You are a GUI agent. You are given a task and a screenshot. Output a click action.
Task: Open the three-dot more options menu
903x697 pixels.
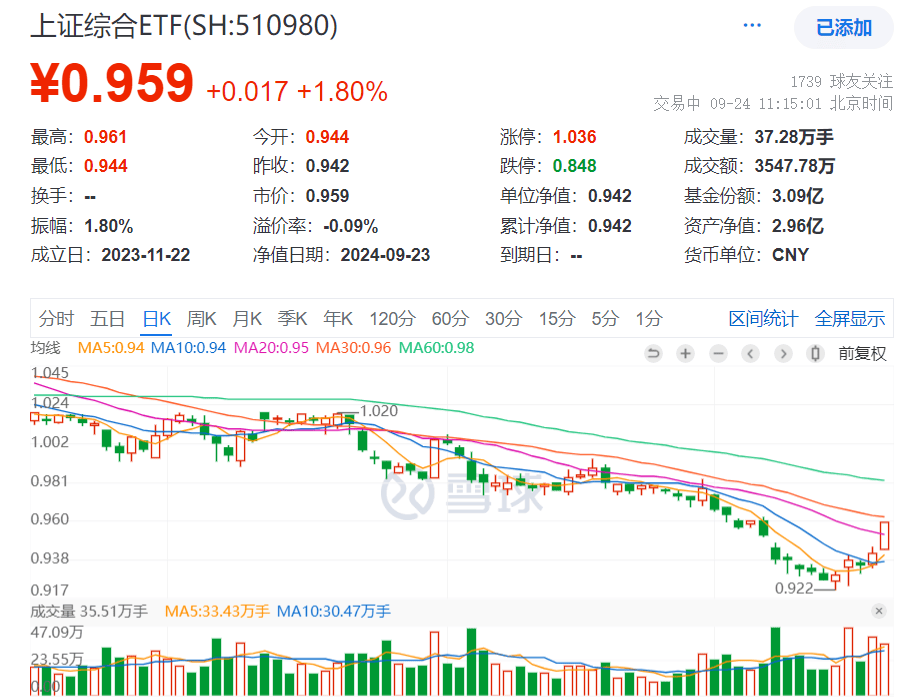(x=754, y=27)
